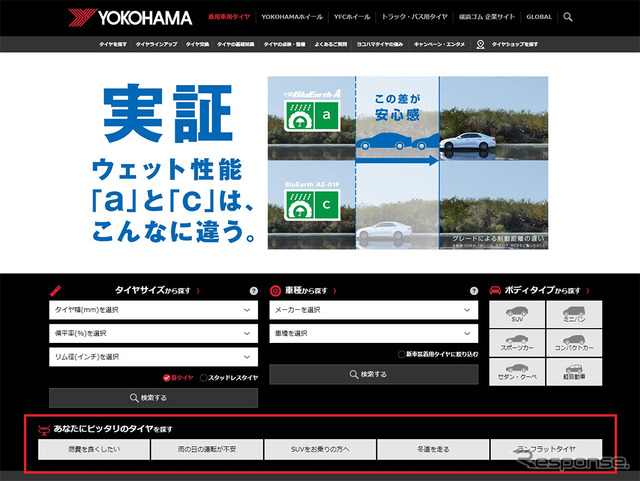Click the wet performance comparison banner image
The image size is (640, 481).
408,163
